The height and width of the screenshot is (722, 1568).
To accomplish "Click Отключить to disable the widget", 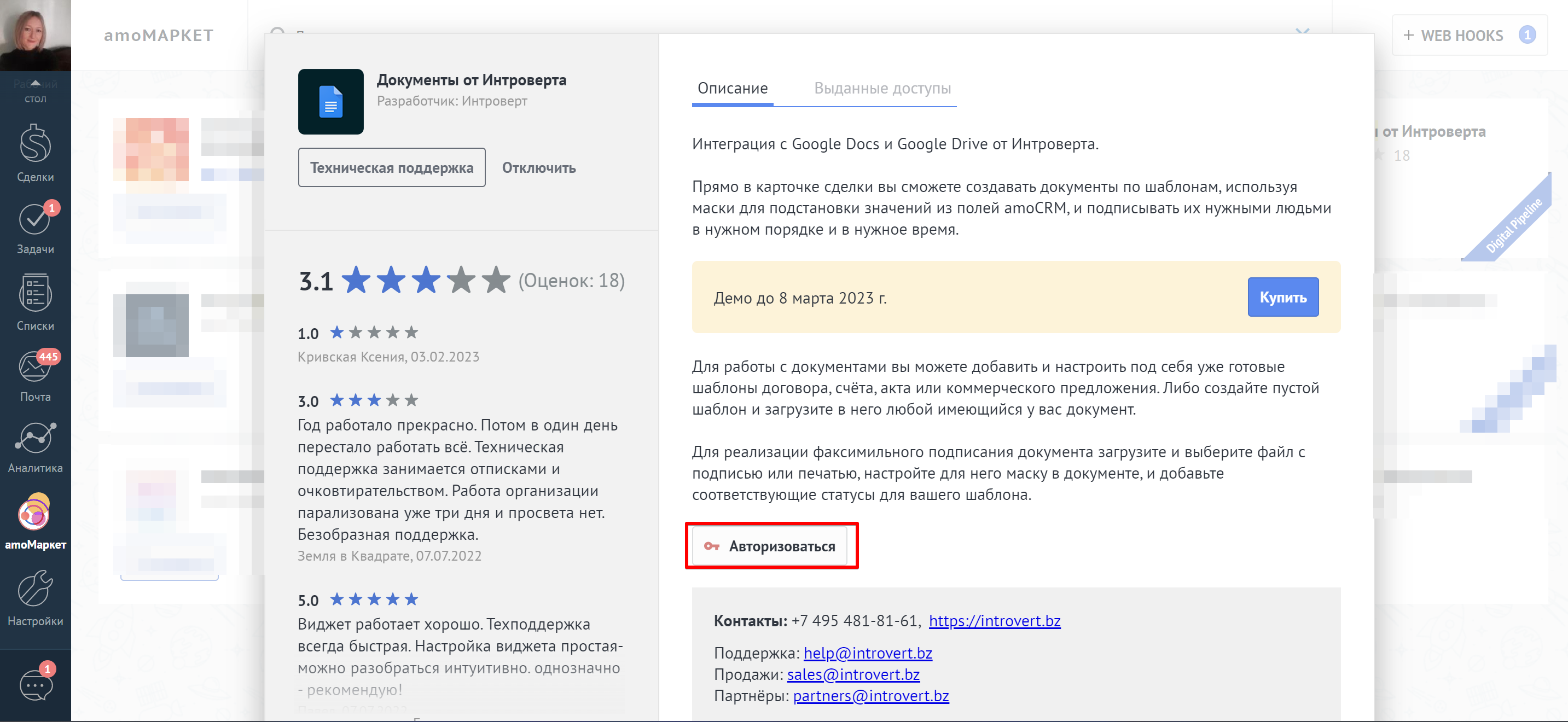I will pos(539,168).
